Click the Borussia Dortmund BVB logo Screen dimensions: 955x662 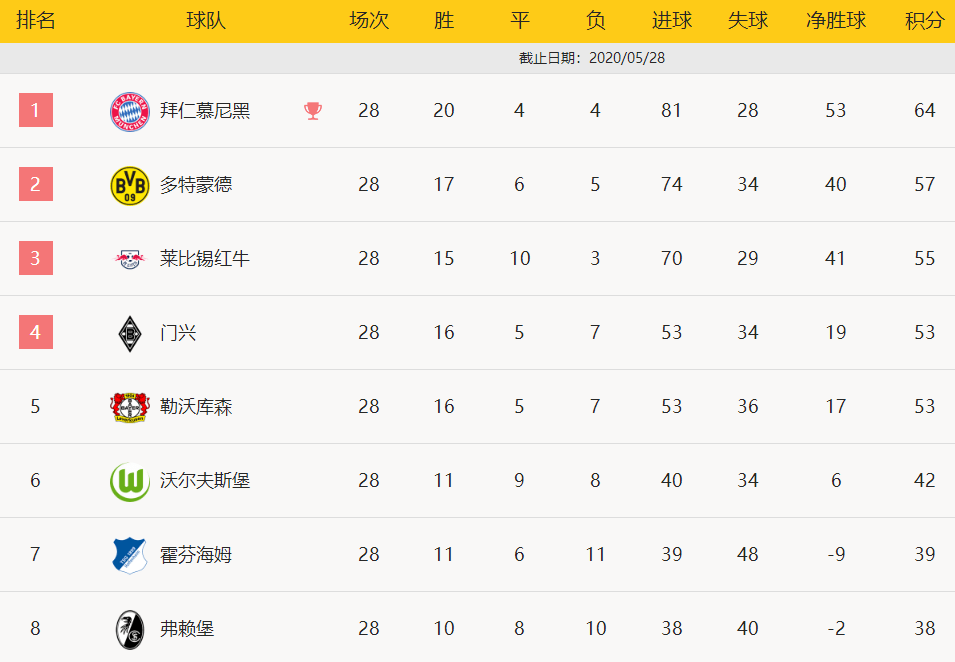pos(130,186)
